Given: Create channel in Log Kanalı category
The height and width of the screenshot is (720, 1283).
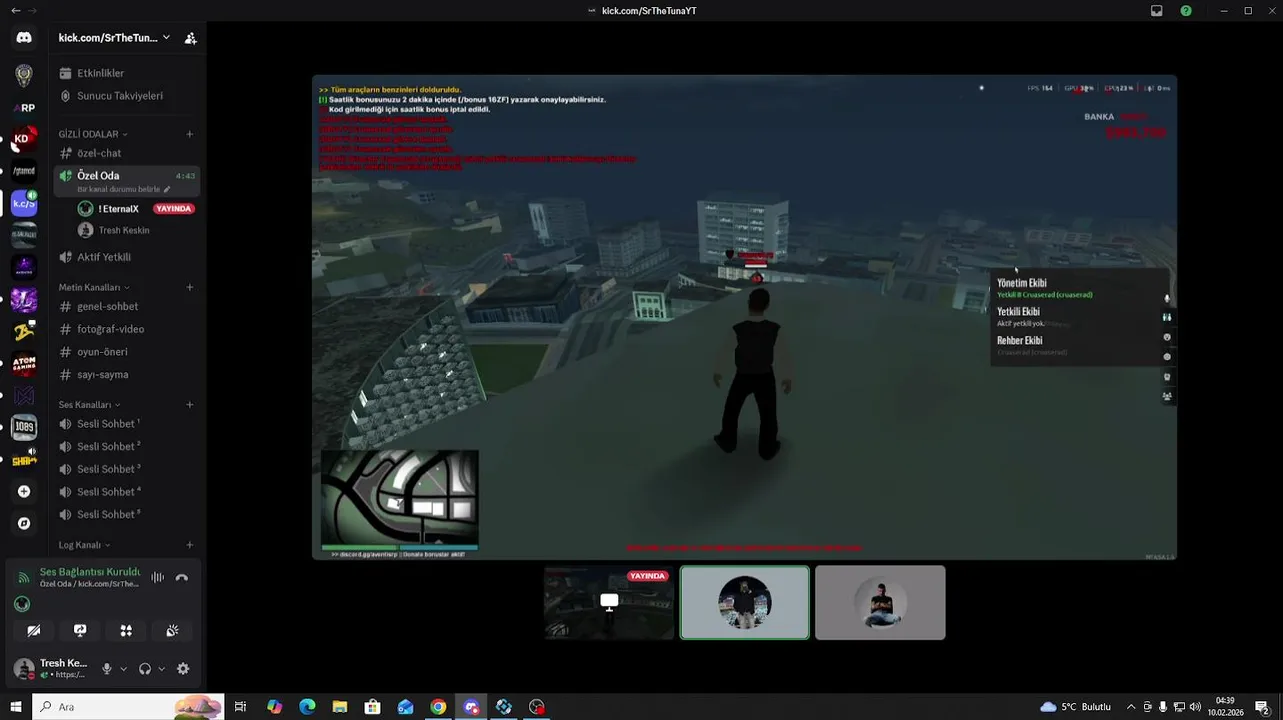Looking at the screenshot, I should tap(190, 545).
